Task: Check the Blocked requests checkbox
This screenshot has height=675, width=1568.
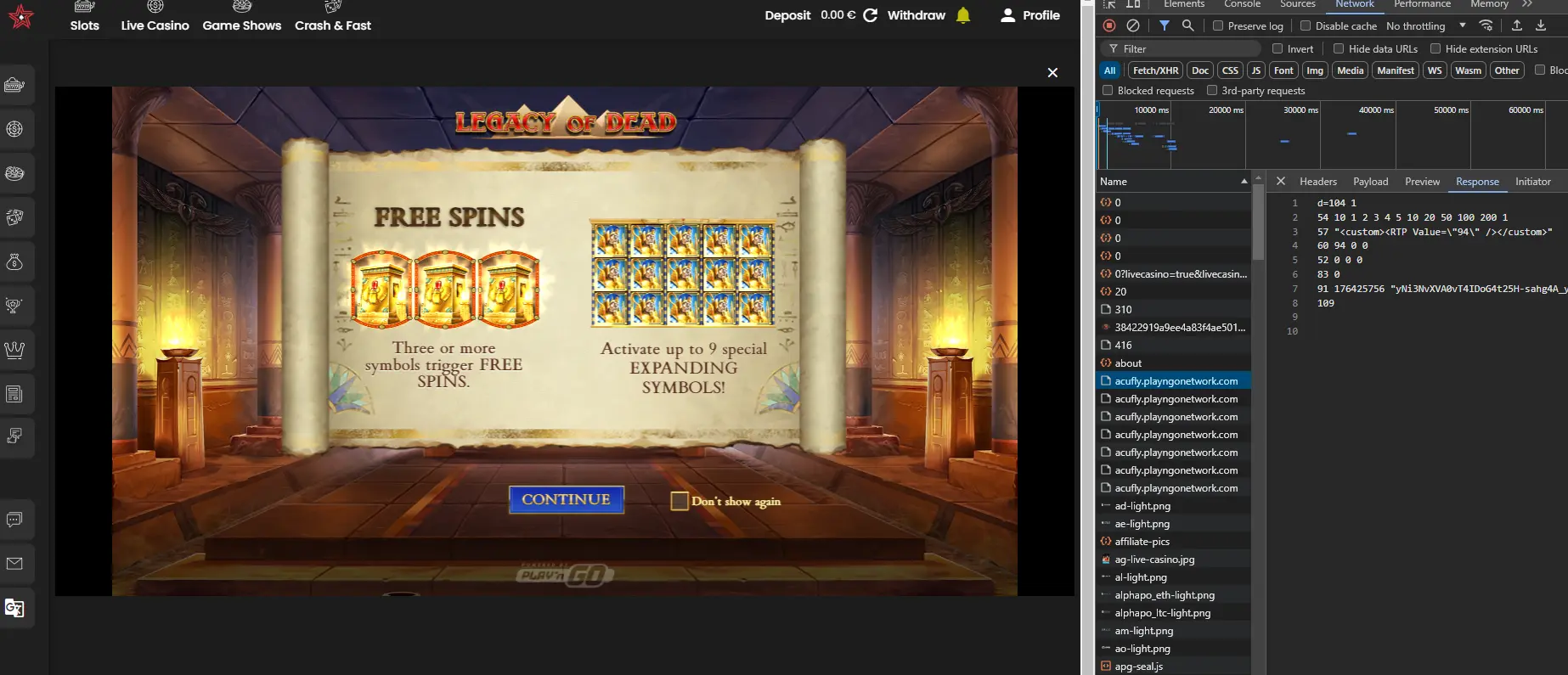Action: click(x=1108, y=90)
